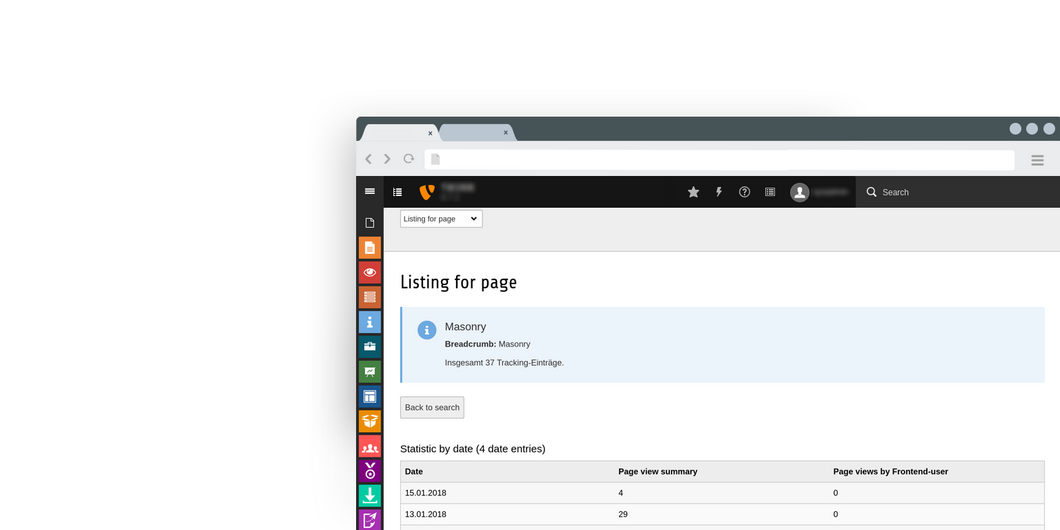Close the first browser tab
1060x530 pixels.
pyautogui.click(x=431, y=133)
